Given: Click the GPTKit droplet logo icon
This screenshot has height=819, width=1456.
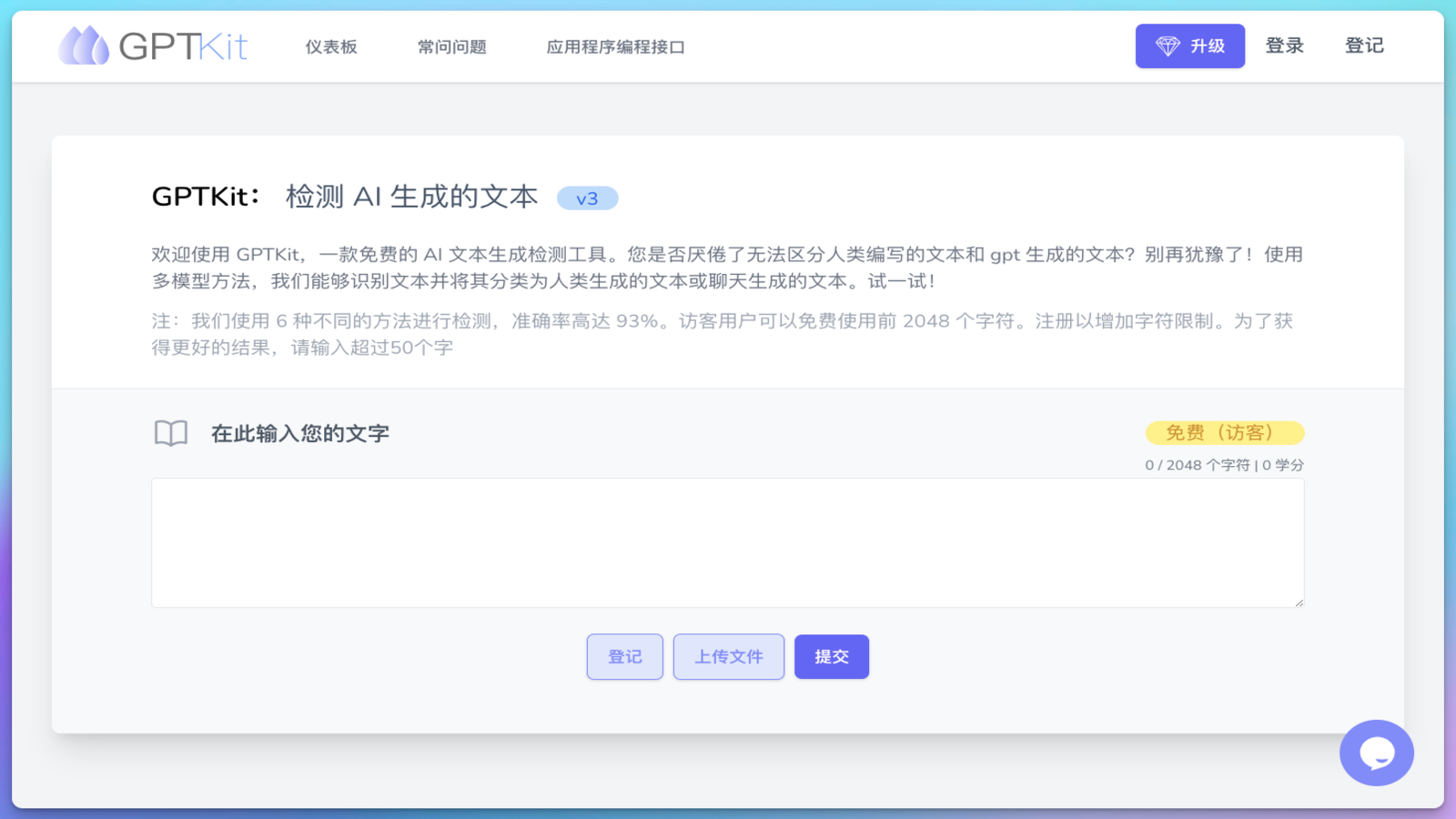Looking at the screenshot, I should click(x=84, y=45).
